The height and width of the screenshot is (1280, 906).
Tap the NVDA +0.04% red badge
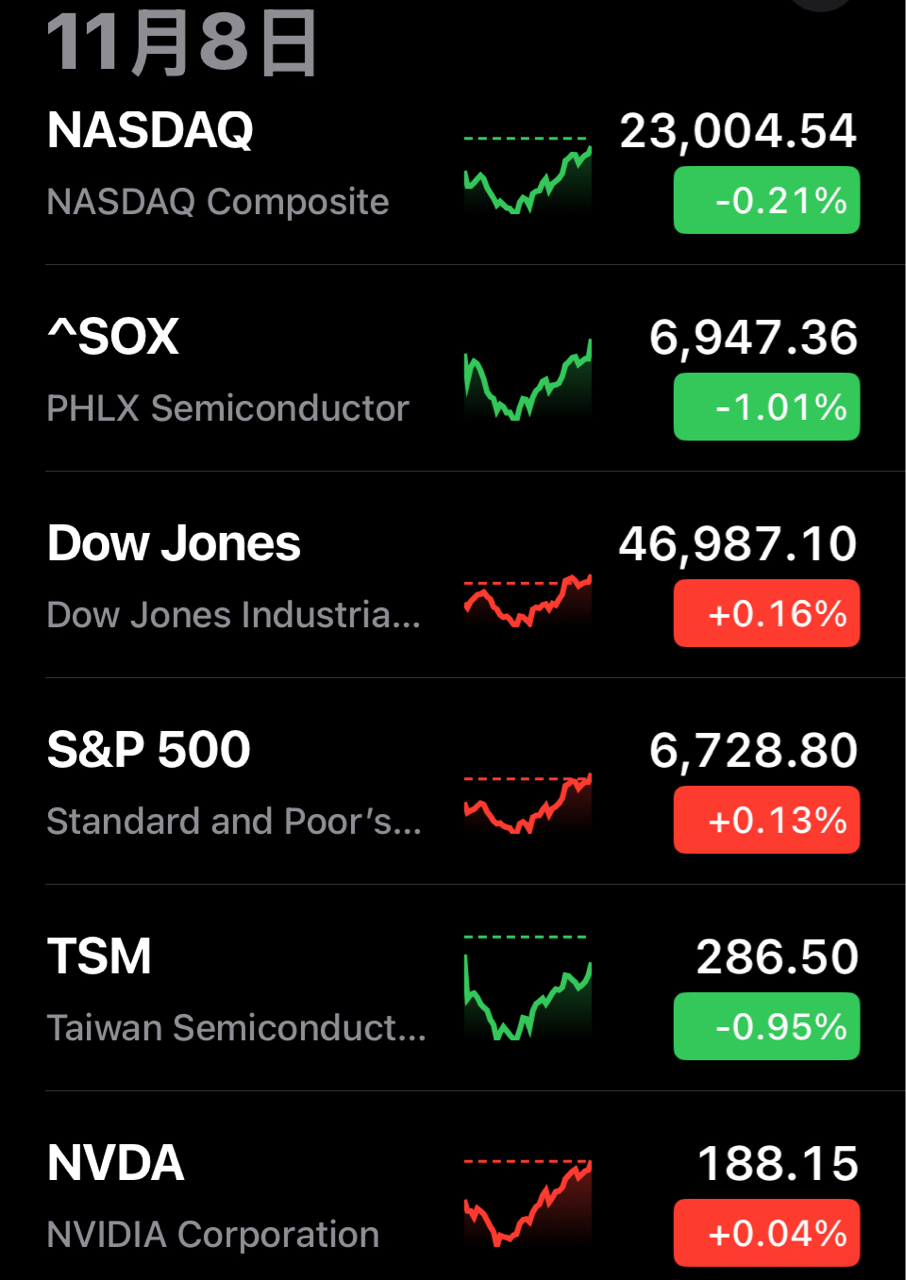(766, 1232)
